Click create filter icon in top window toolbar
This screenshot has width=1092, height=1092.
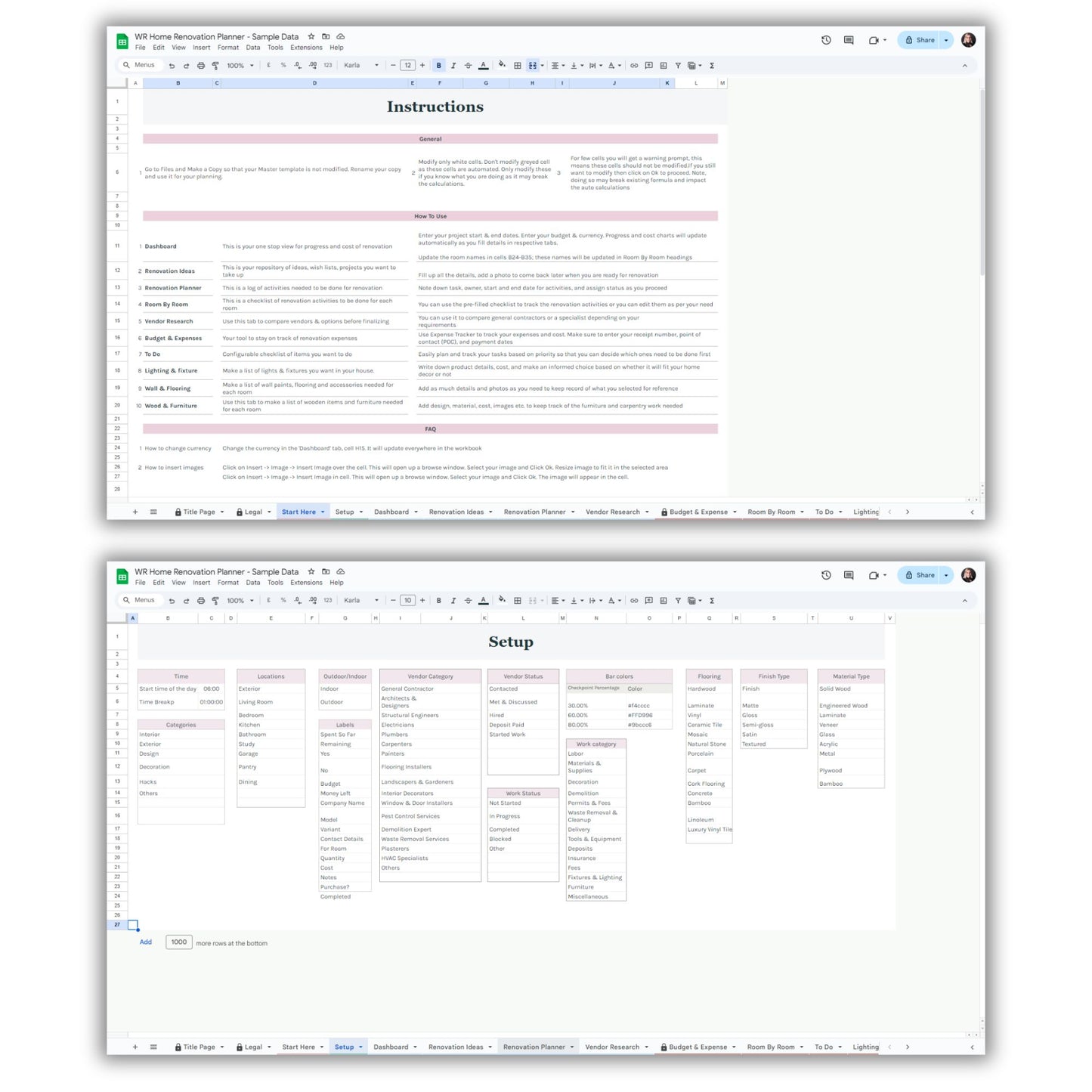point(678,66)
